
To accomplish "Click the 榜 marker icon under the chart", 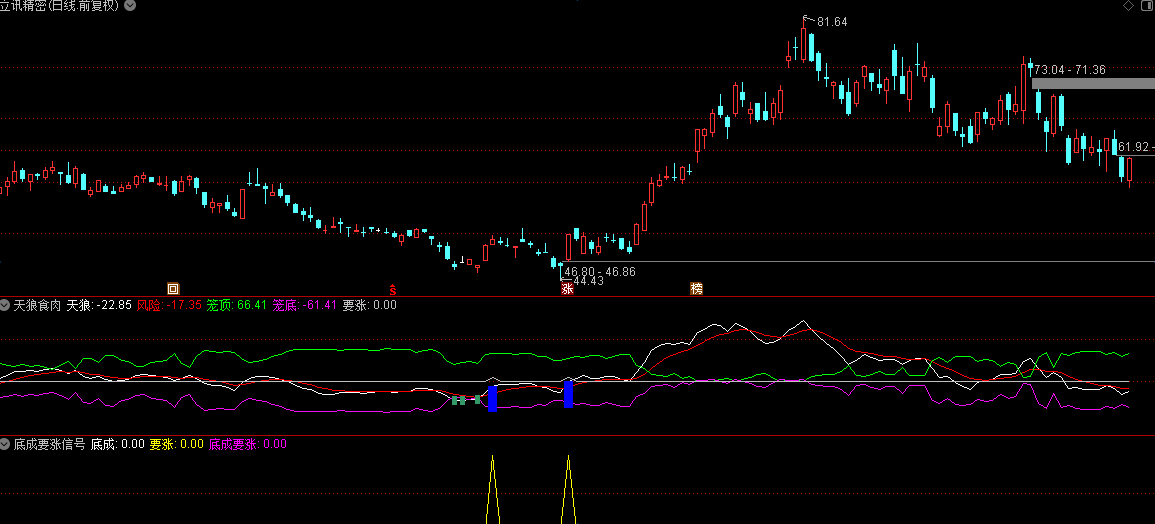I will click(x=696, y=289).
